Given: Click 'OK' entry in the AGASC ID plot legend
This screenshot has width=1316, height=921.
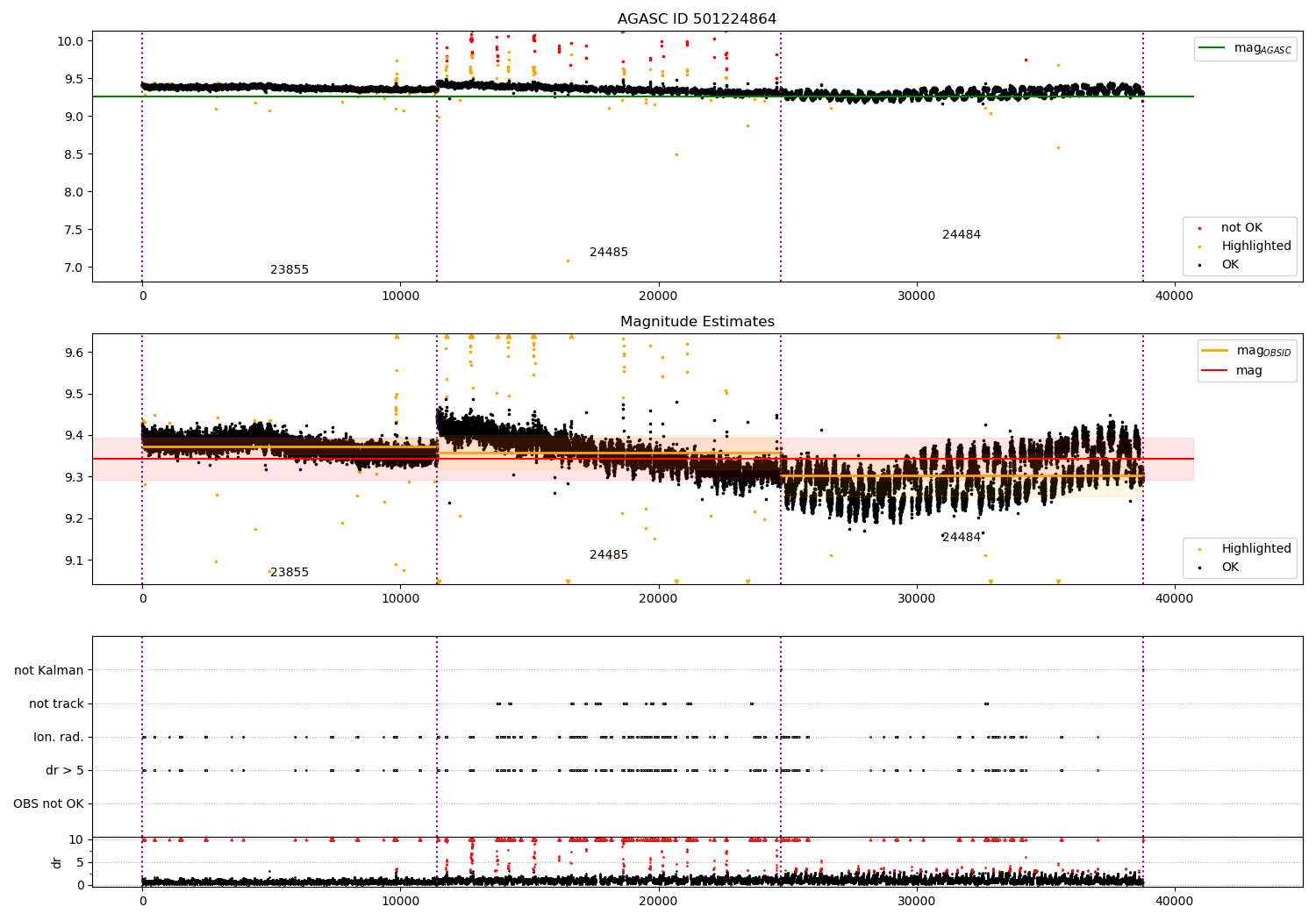Looking at the screenshot, I should pos(1230,264).
